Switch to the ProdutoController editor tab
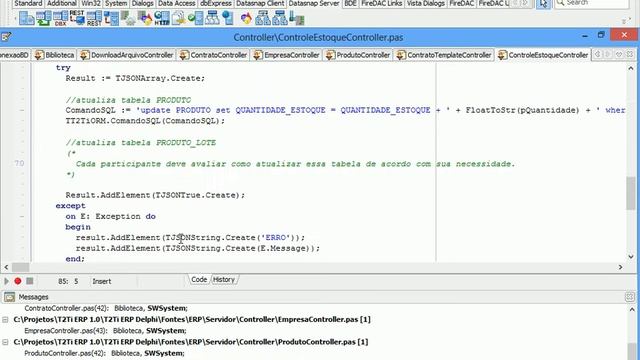Screen dimensions: 640x360 pyautogui.click(x=358, y=55)
